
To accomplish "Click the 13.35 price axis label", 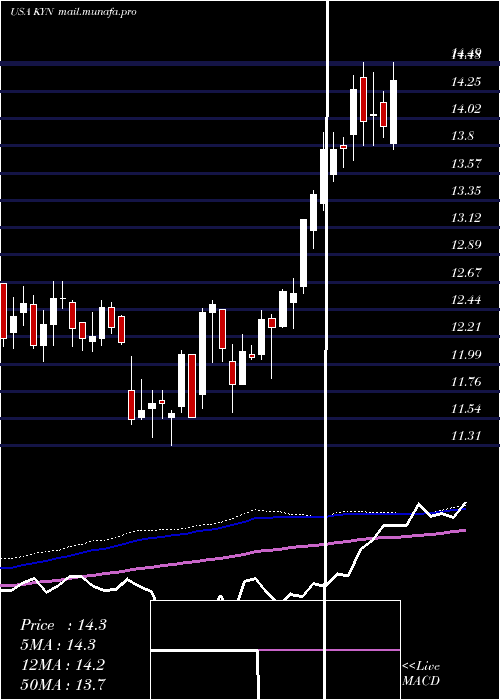I will point(466,191).
